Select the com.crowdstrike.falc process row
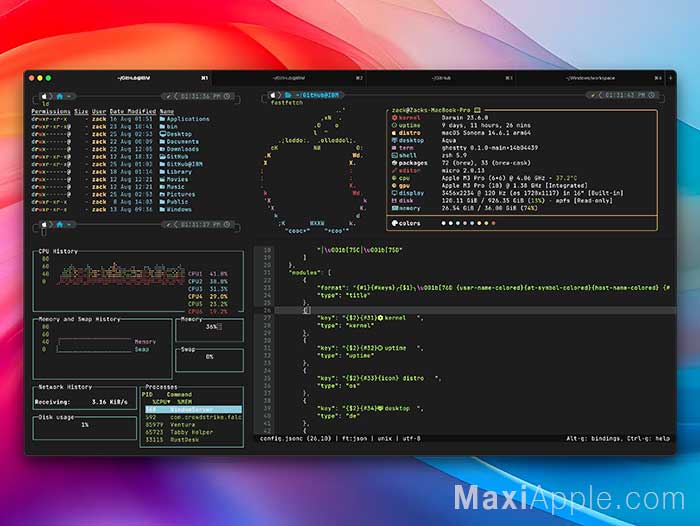The height and width of the screenshot is (526, 700). coord(193,417)
